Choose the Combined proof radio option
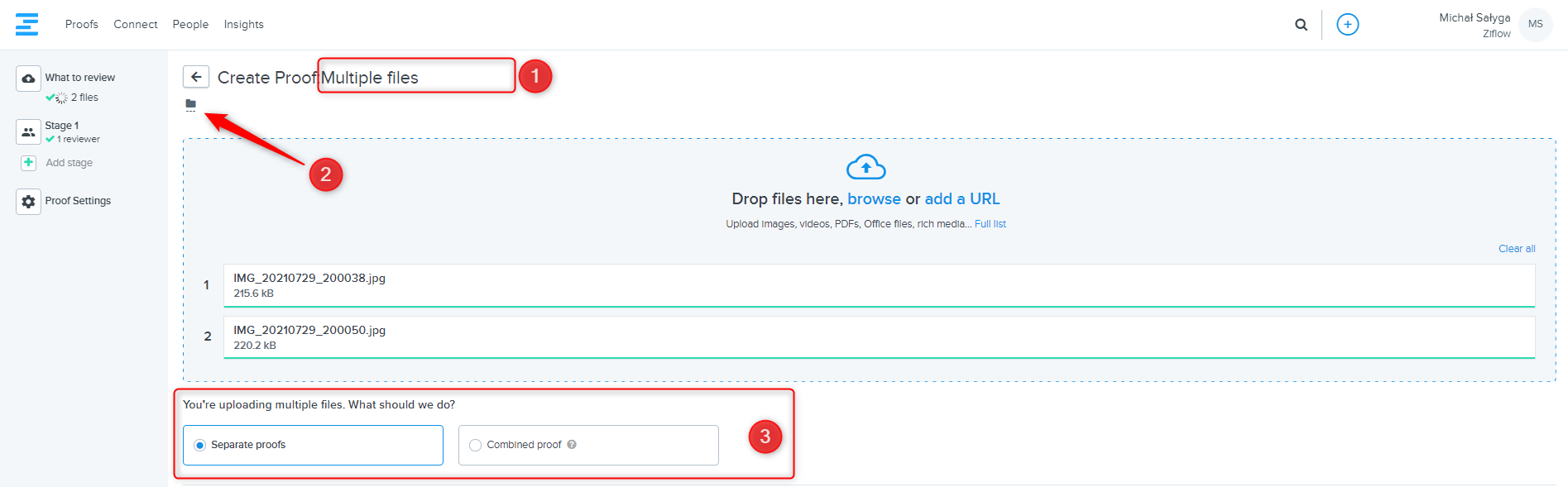Screen dimensions: 1568x487 click(x=476, y=445)
